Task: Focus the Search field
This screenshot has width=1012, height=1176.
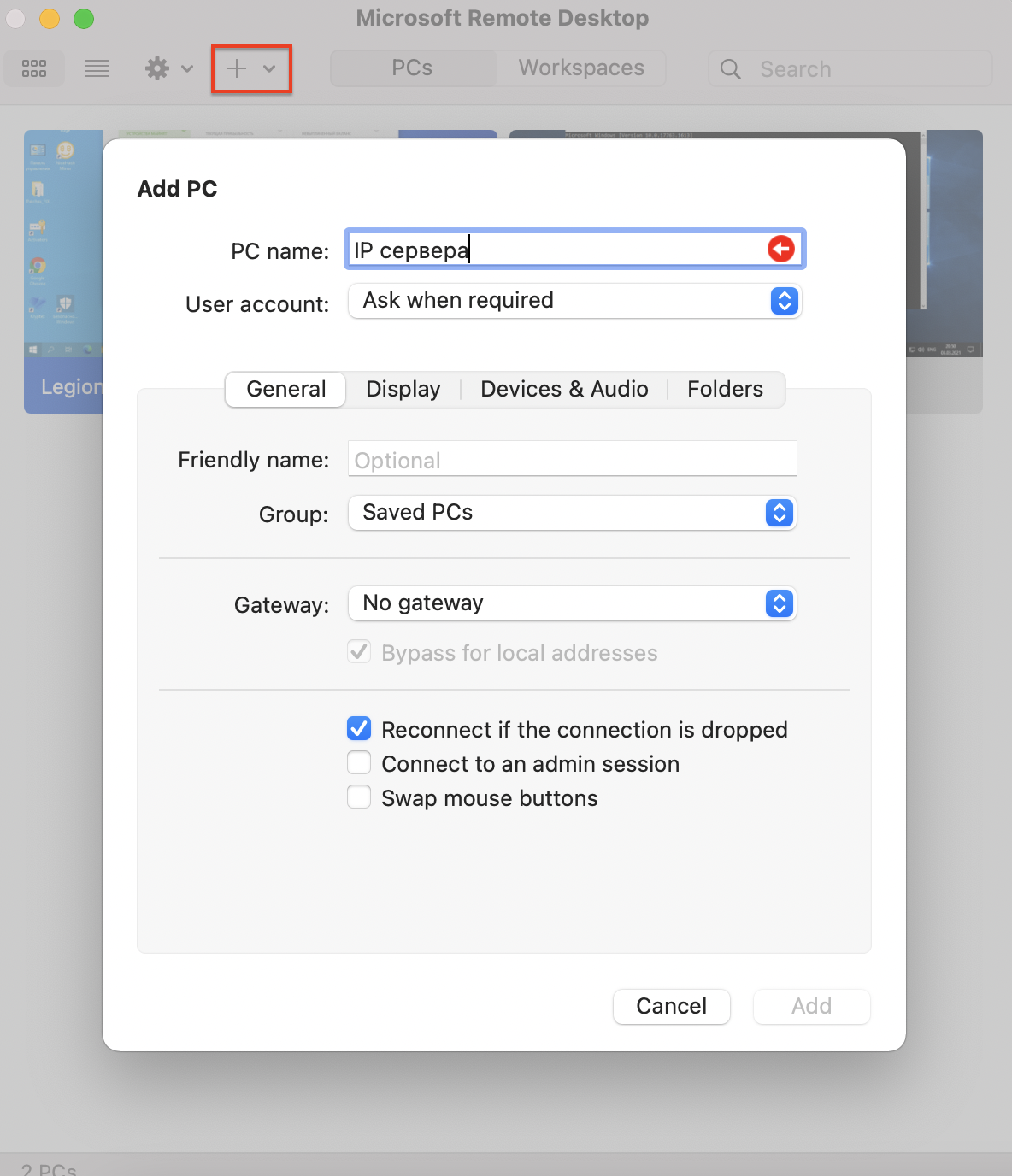Action: coord(850,68)
